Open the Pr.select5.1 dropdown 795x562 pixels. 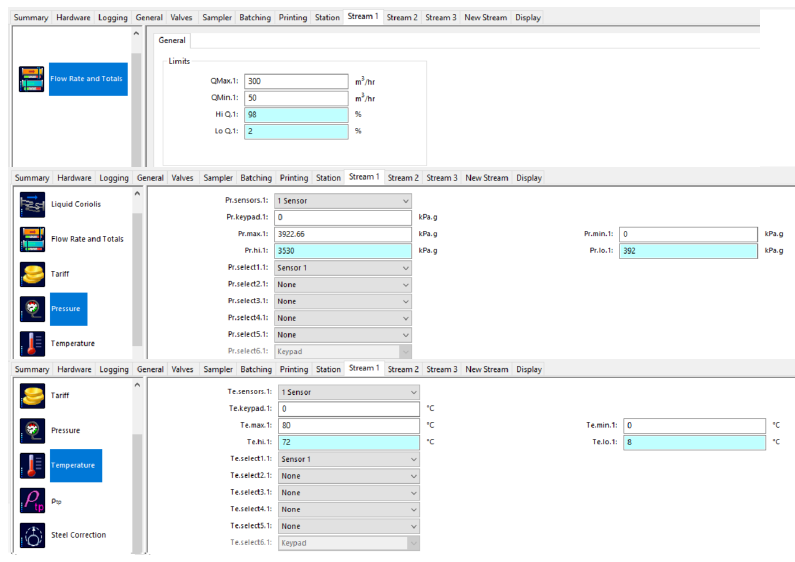coord(343,335)
